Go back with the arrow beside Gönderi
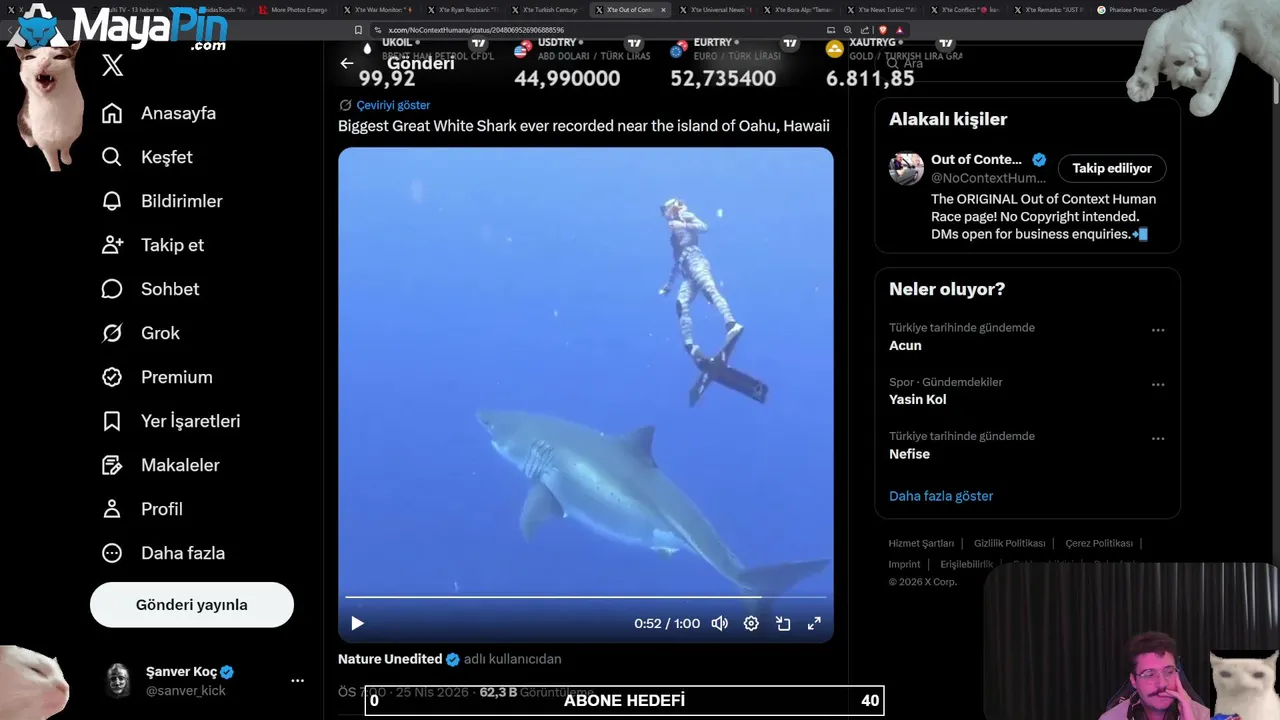Viewport: 1280px width, 720px height. pos(347,63)
